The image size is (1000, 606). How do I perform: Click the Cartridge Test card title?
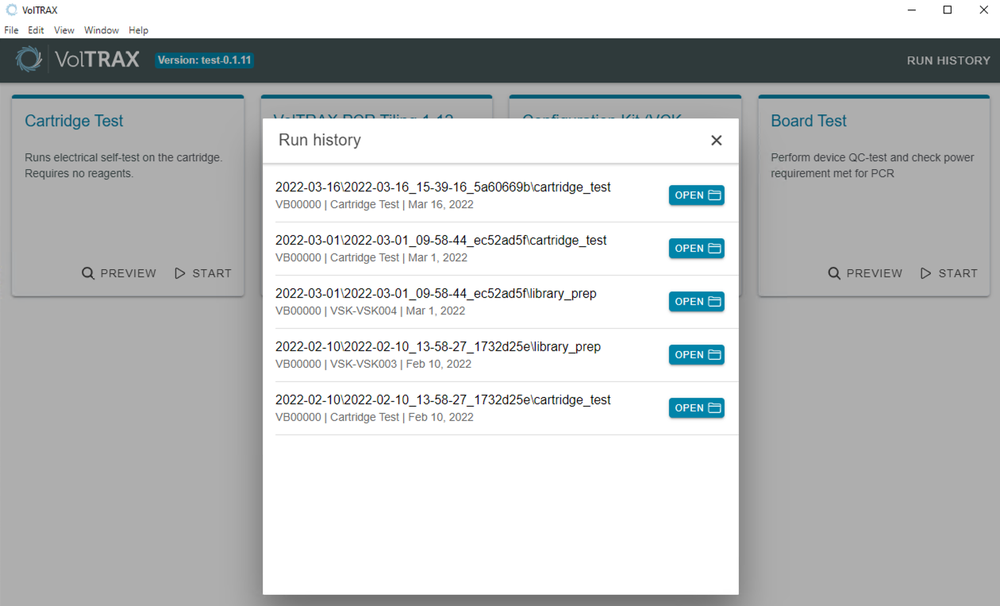coord(74,121)
